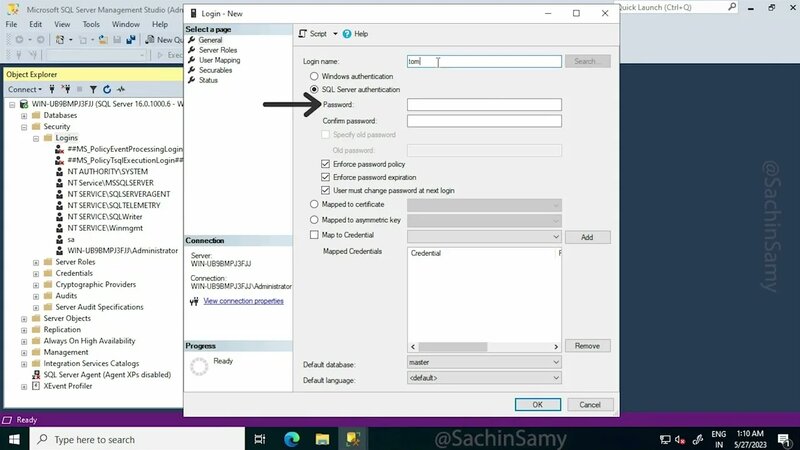800x450 pixels.
Task: Click the Databases folder icon
Action: 36,115
